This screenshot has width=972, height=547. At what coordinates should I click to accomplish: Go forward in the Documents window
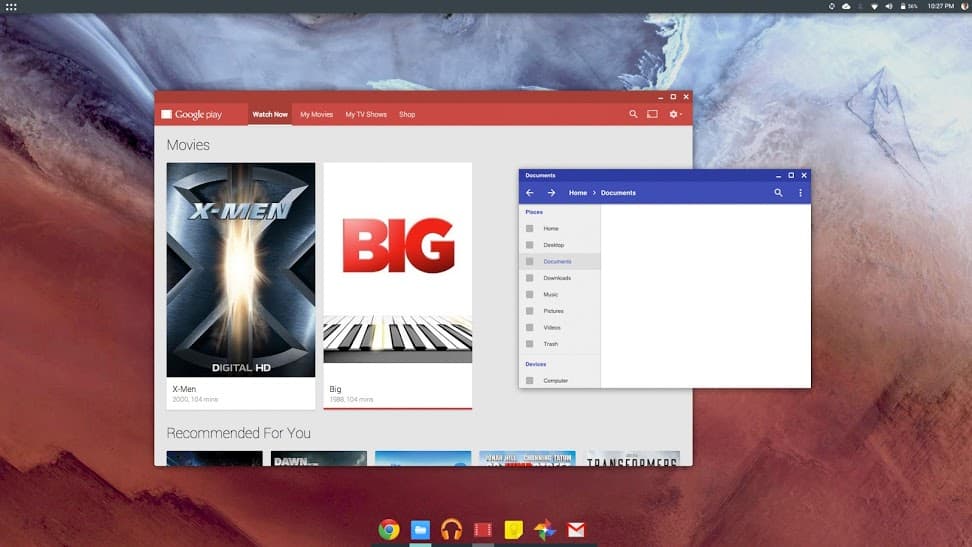coord(551,193)
